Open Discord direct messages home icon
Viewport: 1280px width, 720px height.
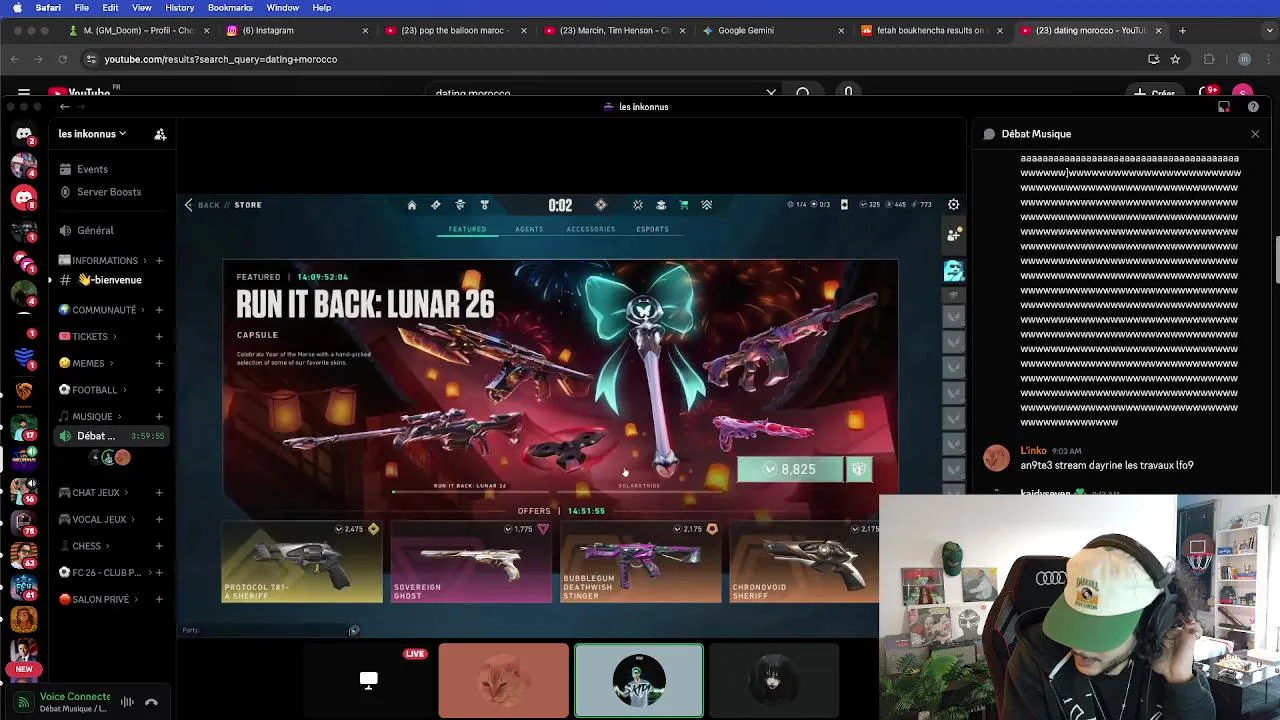(x=24, y=134)
